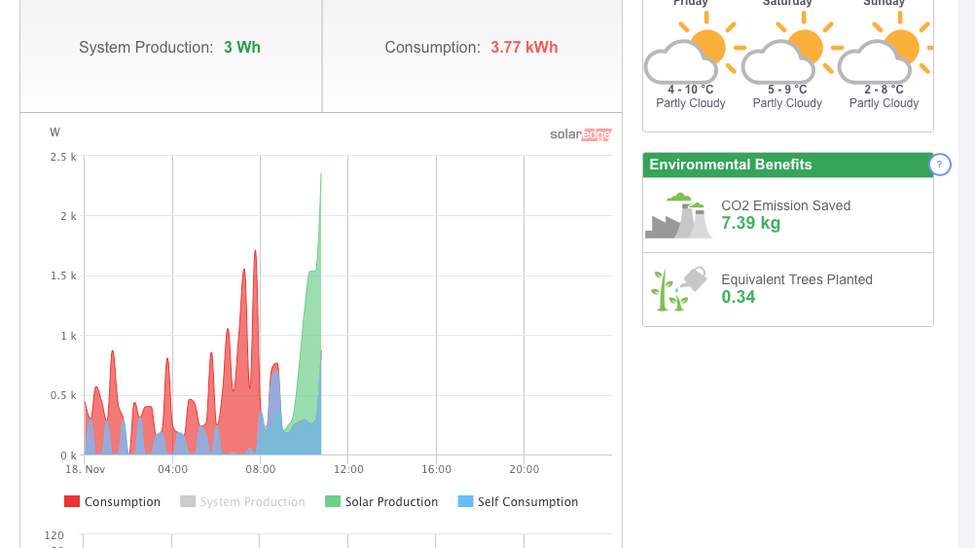Screen dimensions: 975x548
Task: Click the 08:00 time axis label
Action: tap(260, 469)
